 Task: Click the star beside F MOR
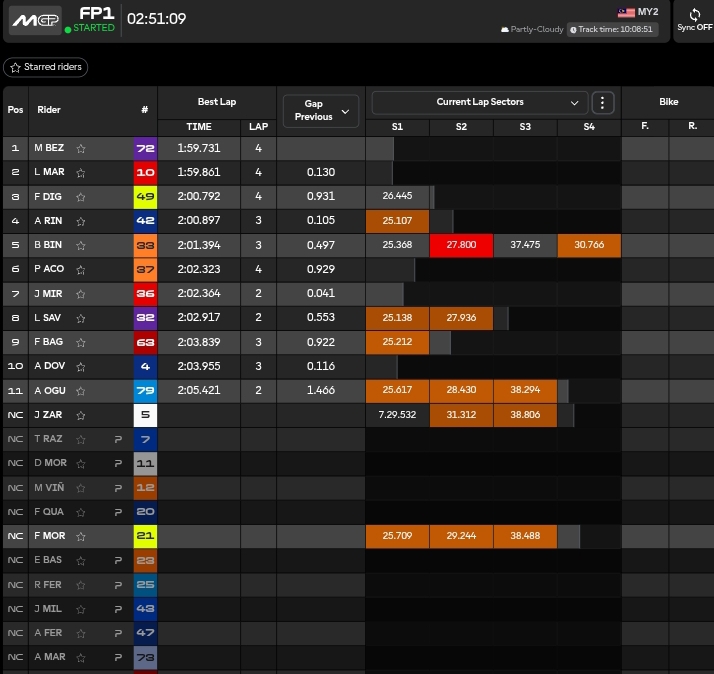[x=81, y=536]
